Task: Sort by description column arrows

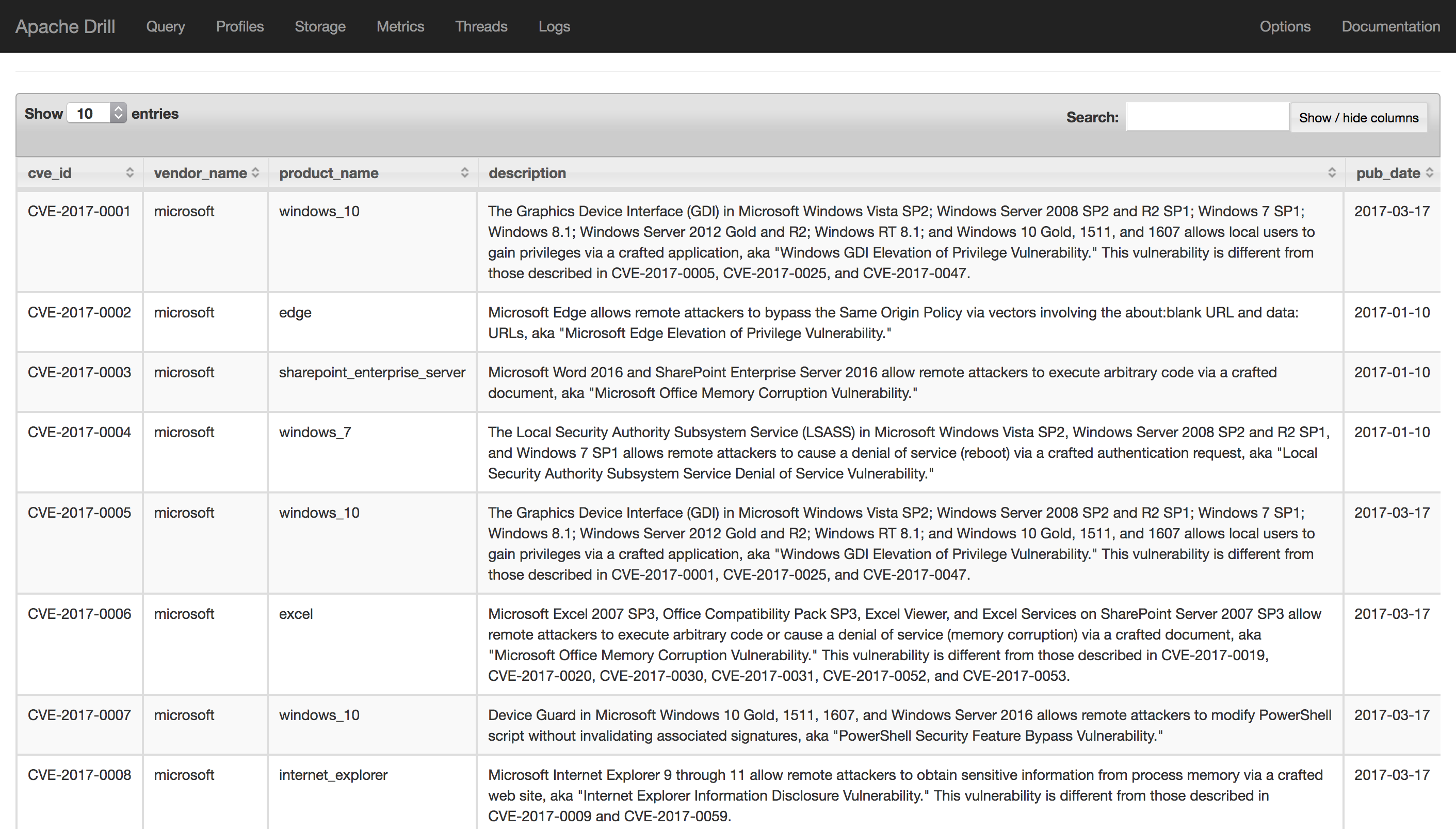Action: coord(1332,173)
